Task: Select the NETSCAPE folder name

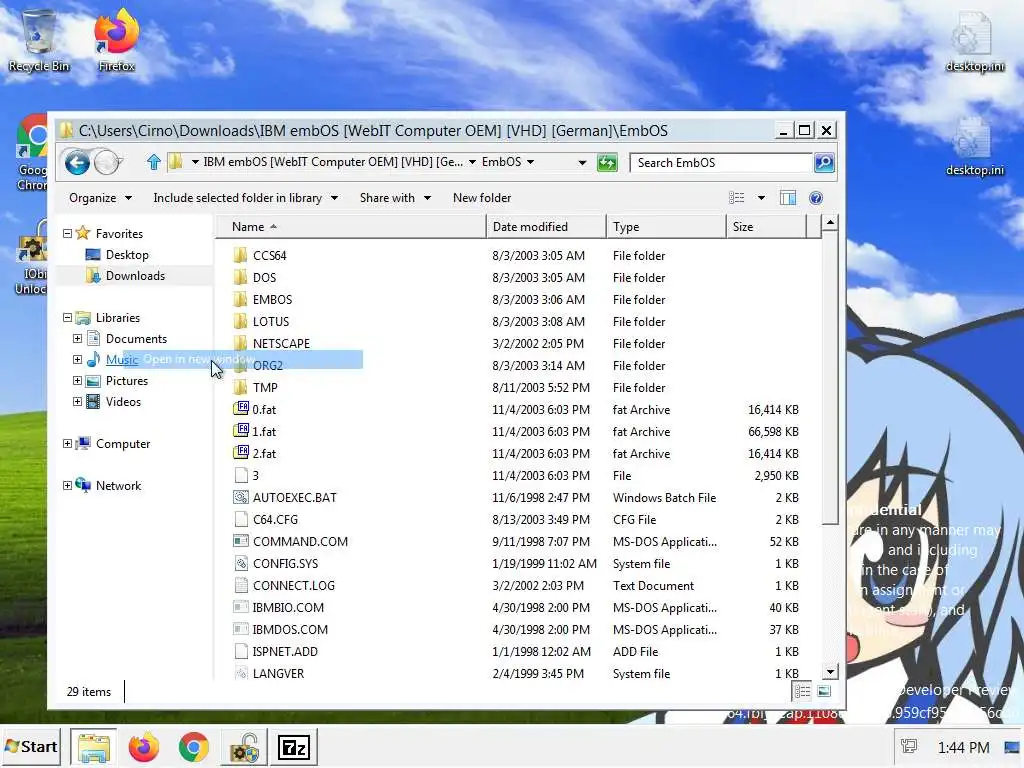Action: pos(281,344)
